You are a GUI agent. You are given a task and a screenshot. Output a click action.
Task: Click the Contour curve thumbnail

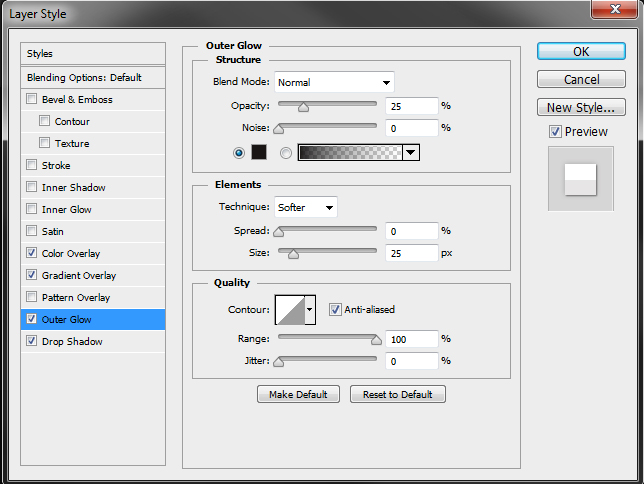(290, 310)
